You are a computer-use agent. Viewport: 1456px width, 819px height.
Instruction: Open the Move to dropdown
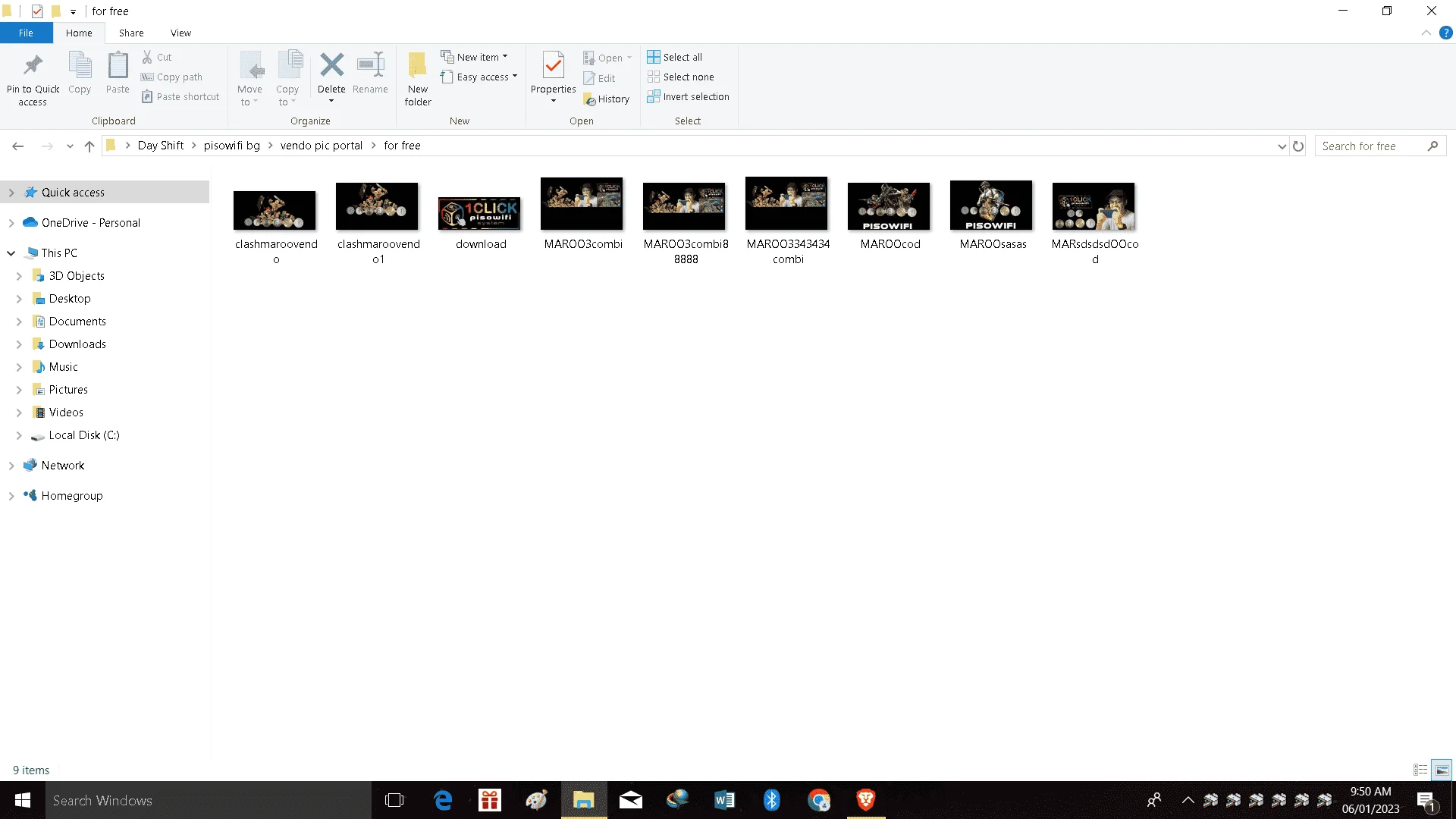pyautogui.click(x=249, y=79)
